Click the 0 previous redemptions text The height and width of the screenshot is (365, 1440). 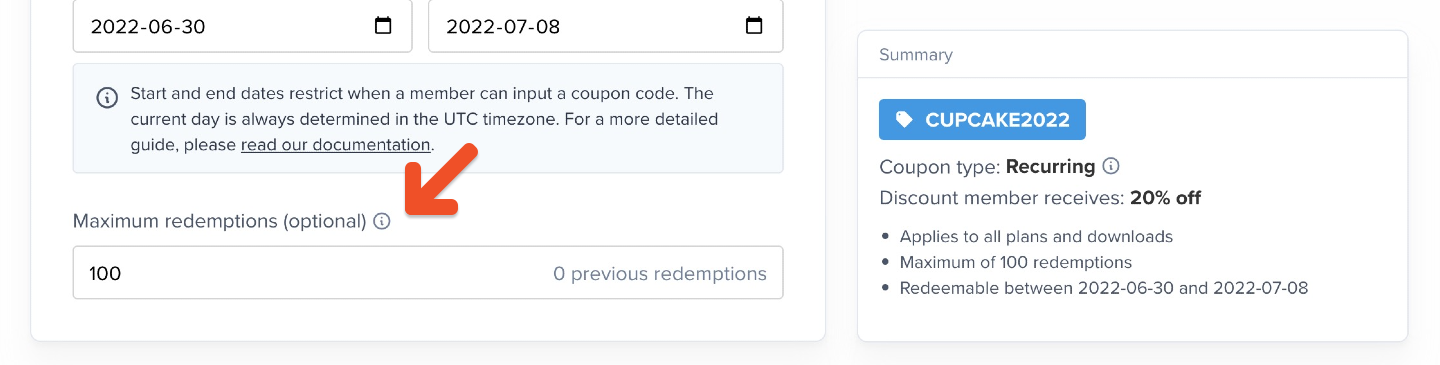click(x=660, y=273)
